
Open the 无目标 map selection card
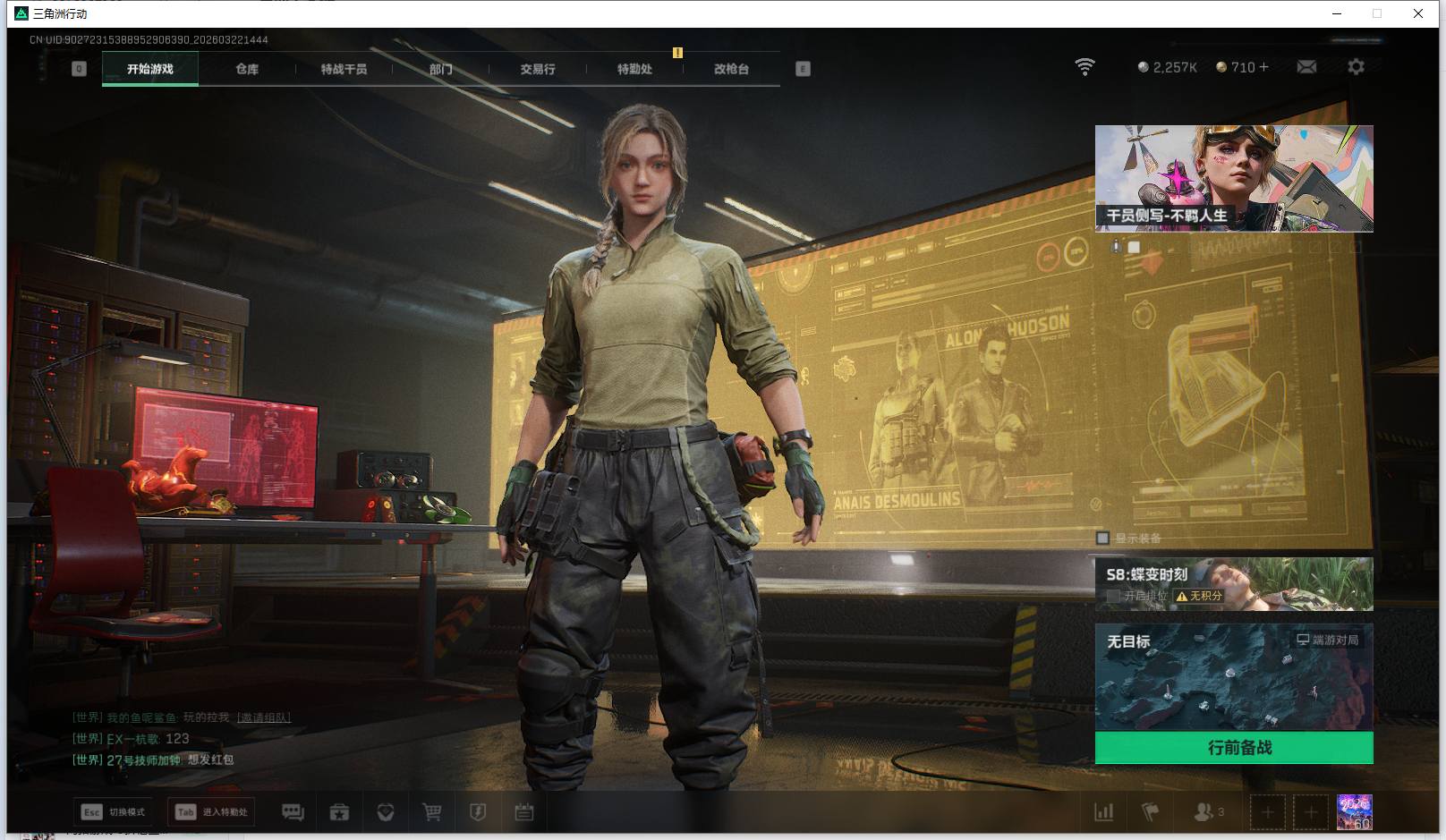point(1234,677)
